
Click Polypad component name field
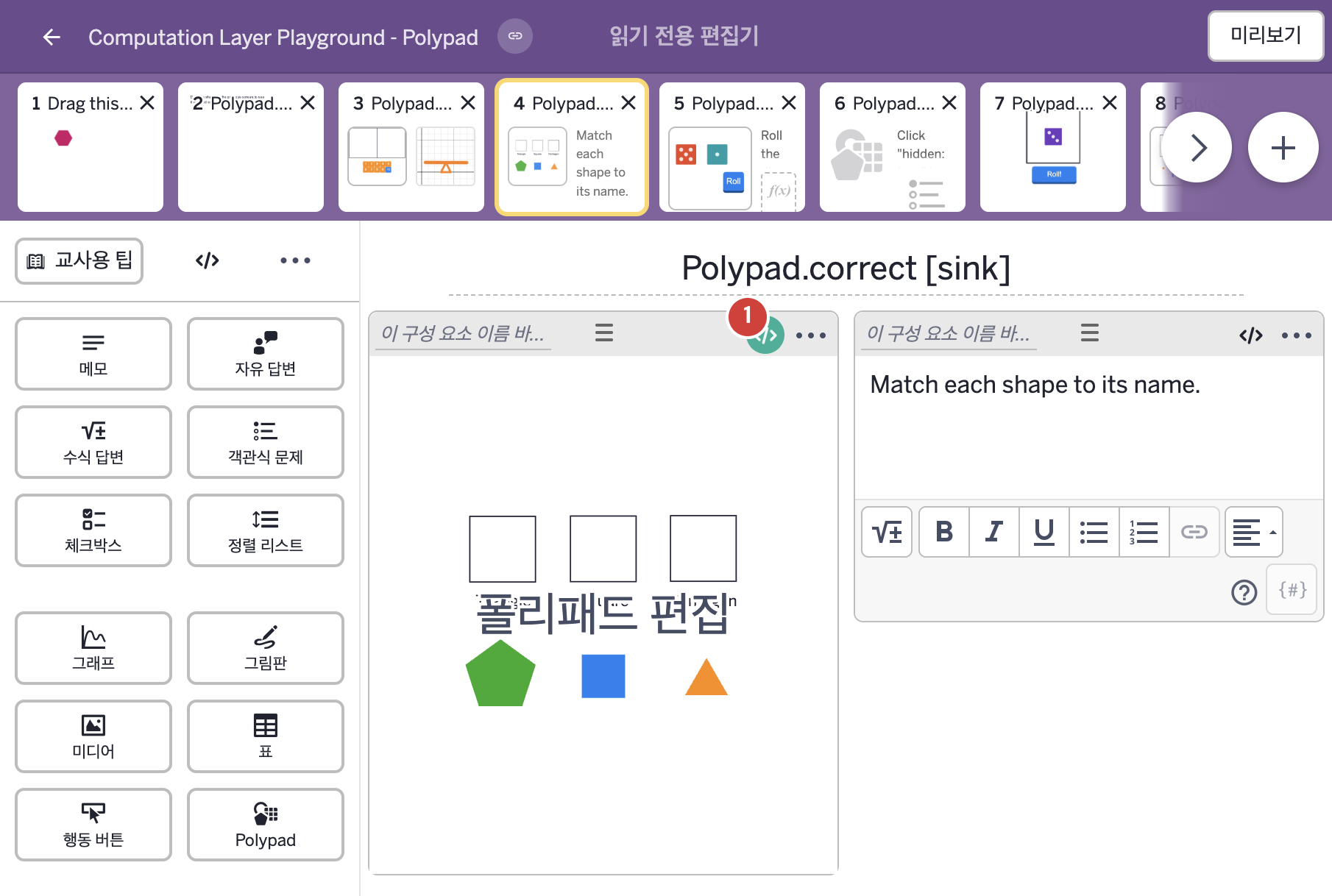pos(463,334)
